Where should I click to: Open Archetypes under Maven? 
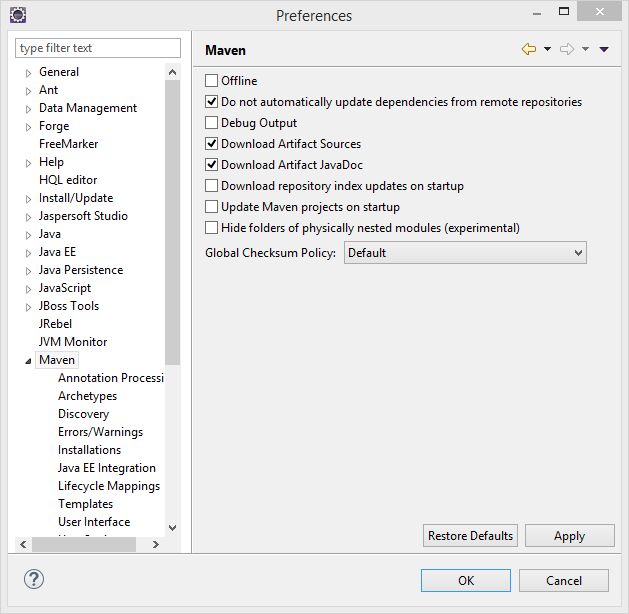tap(87, 396)
